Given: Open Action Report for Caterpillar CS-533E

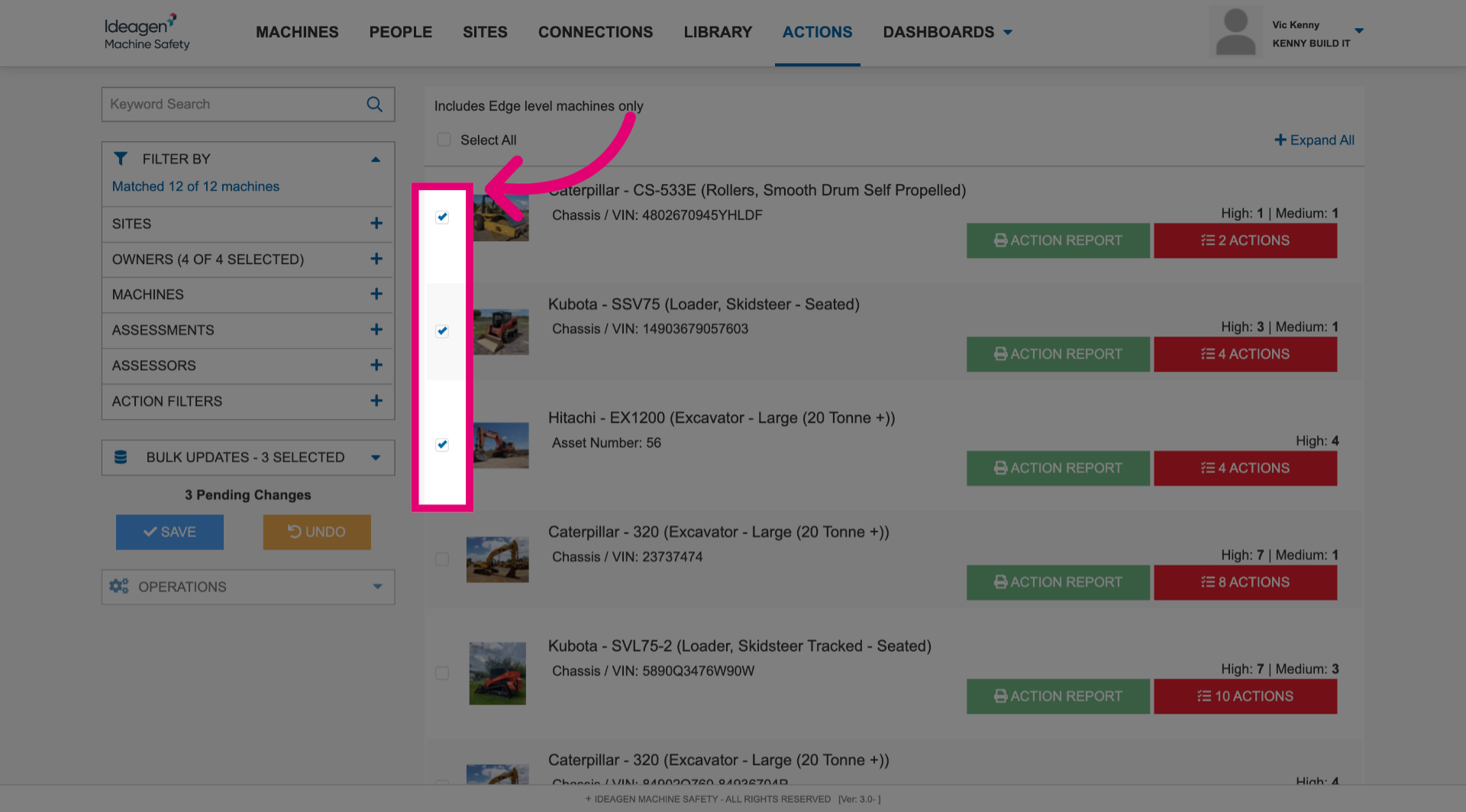Looking at the screenshot, I should (x=1058, y=240).
